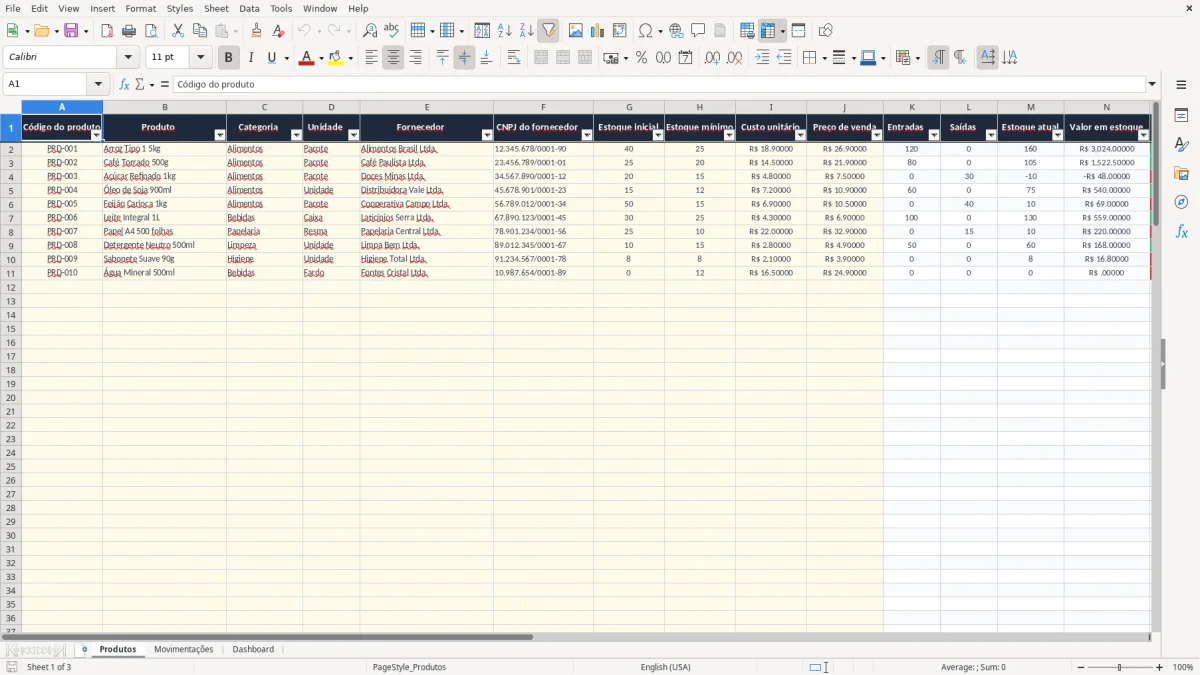Viewport: 1200px width, 675px height.
Task: Switch to the Dashboard sheet tab
Action: (253, 649)
